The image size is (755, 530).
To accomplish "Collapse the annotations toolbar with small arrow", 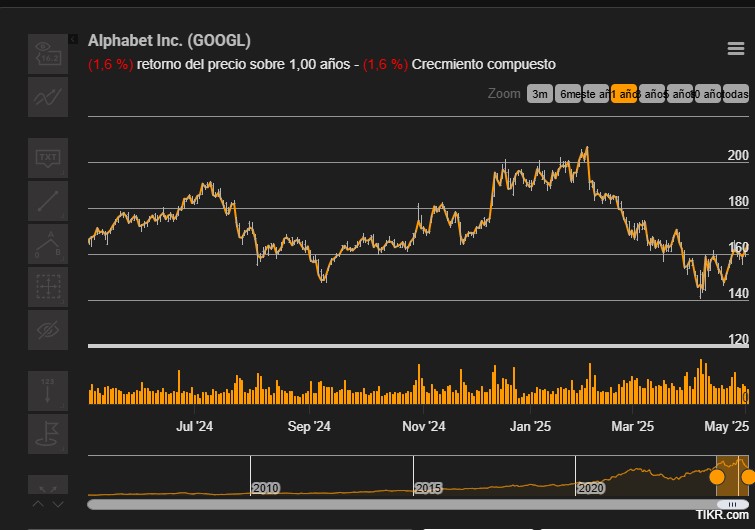I will (72, 39).
